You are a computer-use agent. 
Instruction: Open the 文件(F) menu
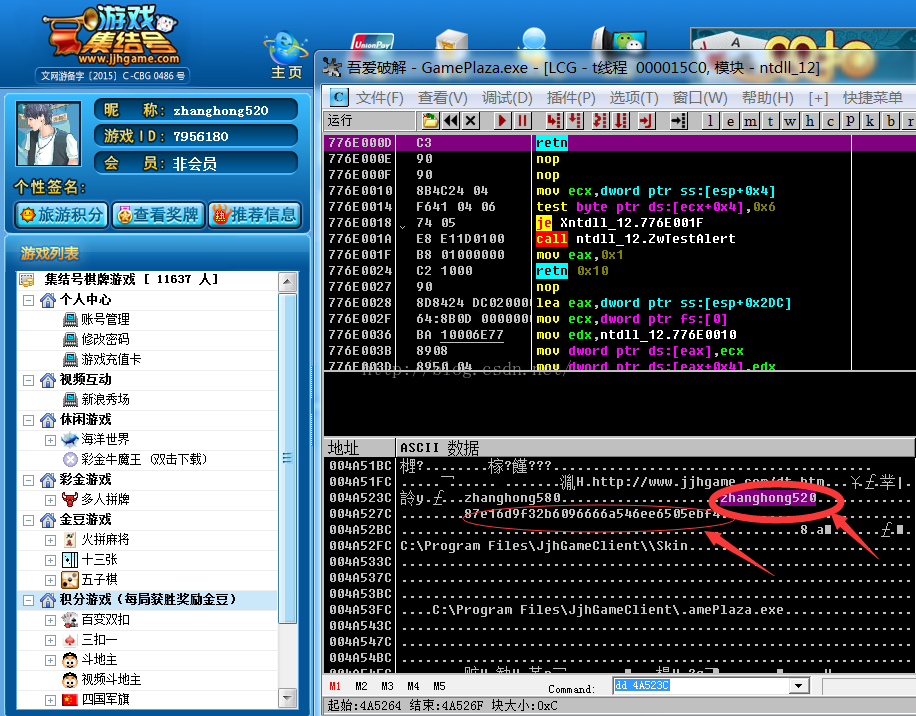(x=379, y=98)
